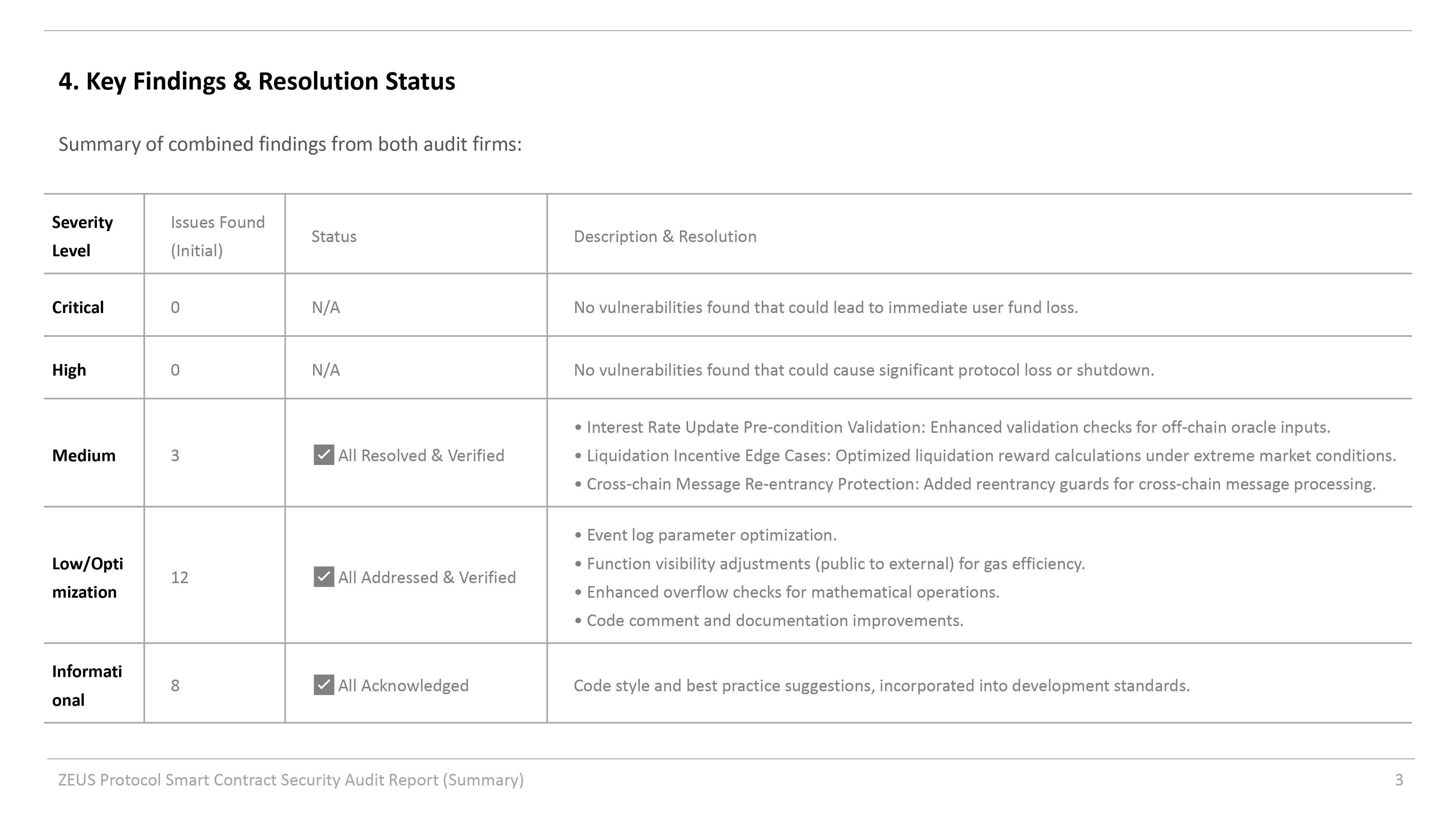Viewport: 1456px width, 819px height.
Task: Click the Severity Level column header
Action: tap(83, 236)
